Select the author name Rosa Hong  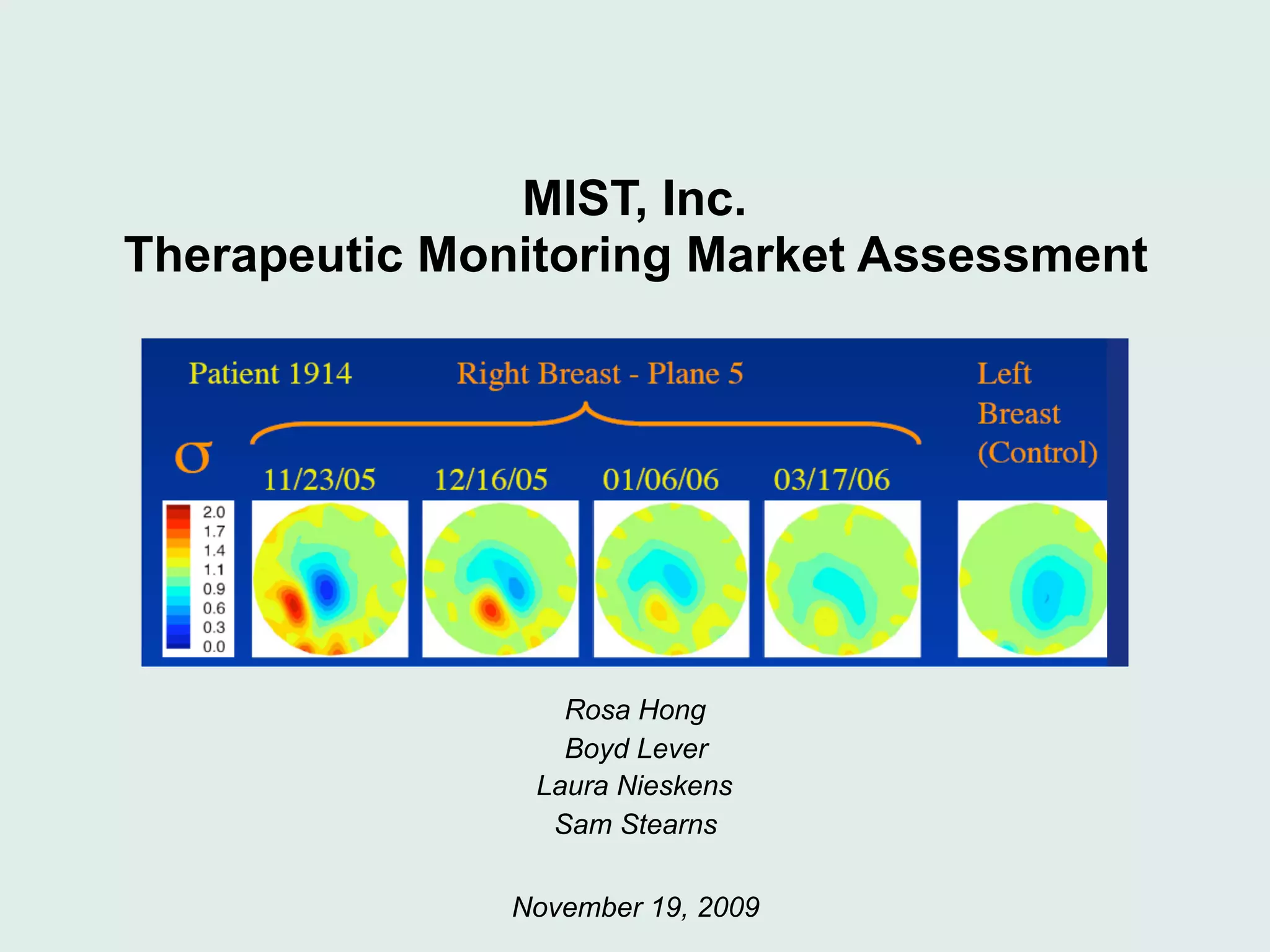coord(636,710)
